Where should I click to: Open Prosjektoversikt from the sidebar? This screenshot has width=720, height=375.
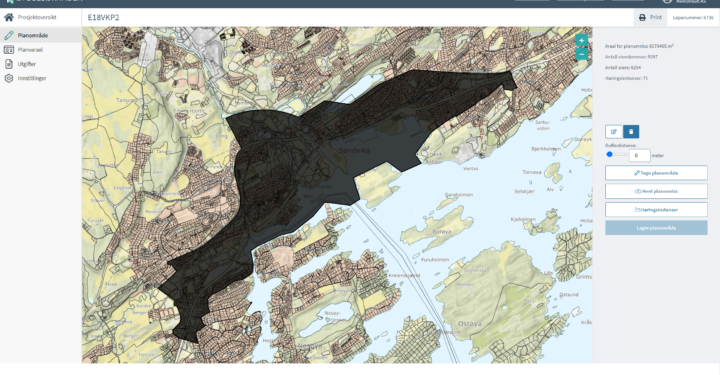[37, 17]
